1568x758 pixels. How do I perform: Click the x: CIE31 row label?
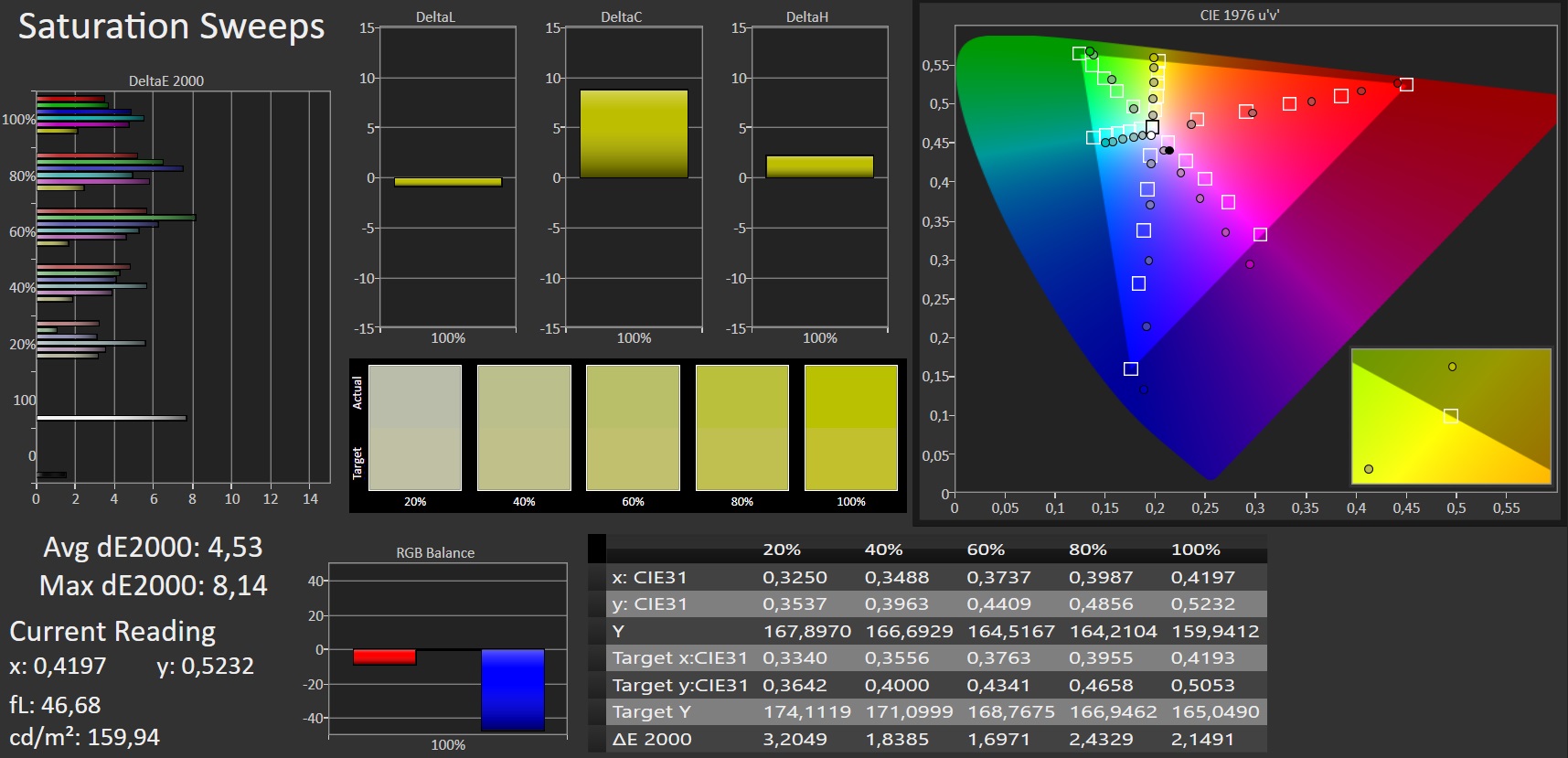coord(649,577)
